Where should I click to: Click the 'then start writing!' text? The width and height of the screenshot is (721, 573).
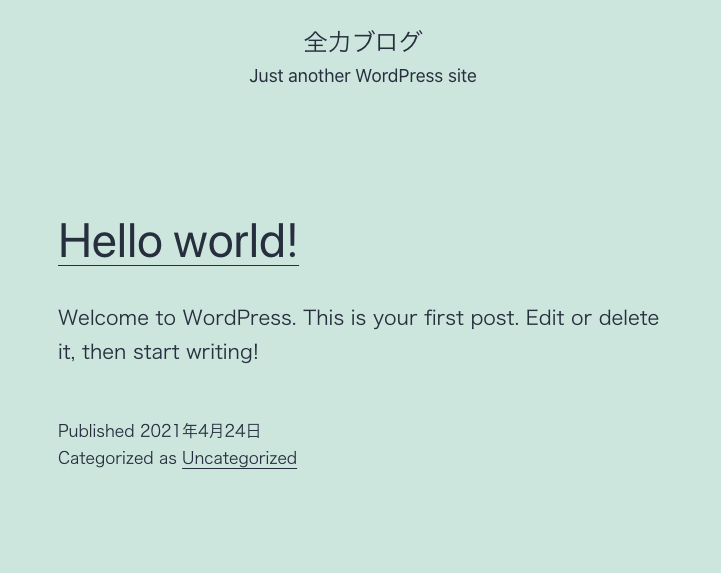coord(170,352)
